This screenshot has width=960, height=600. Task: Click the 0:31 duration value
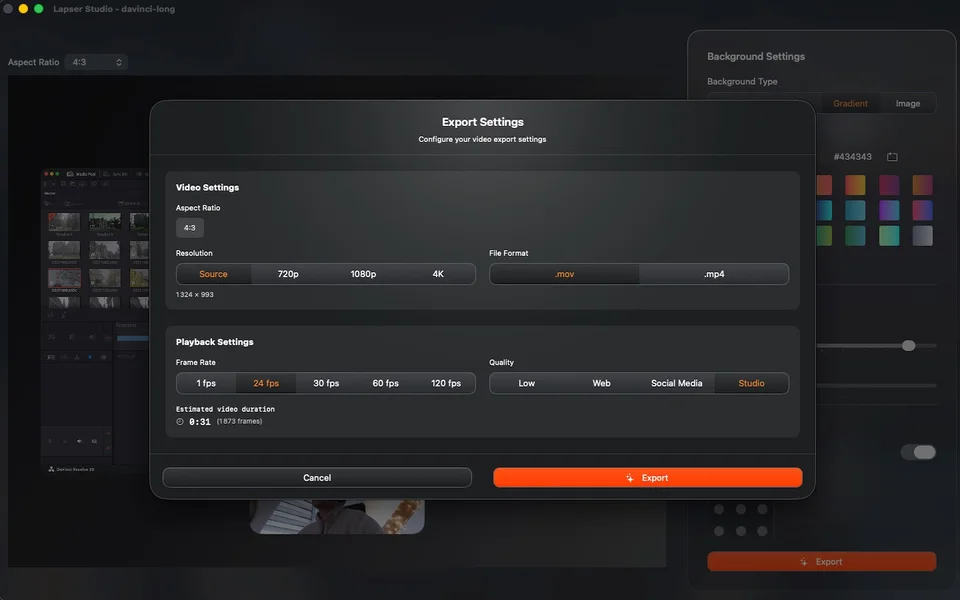pos(200,422)
